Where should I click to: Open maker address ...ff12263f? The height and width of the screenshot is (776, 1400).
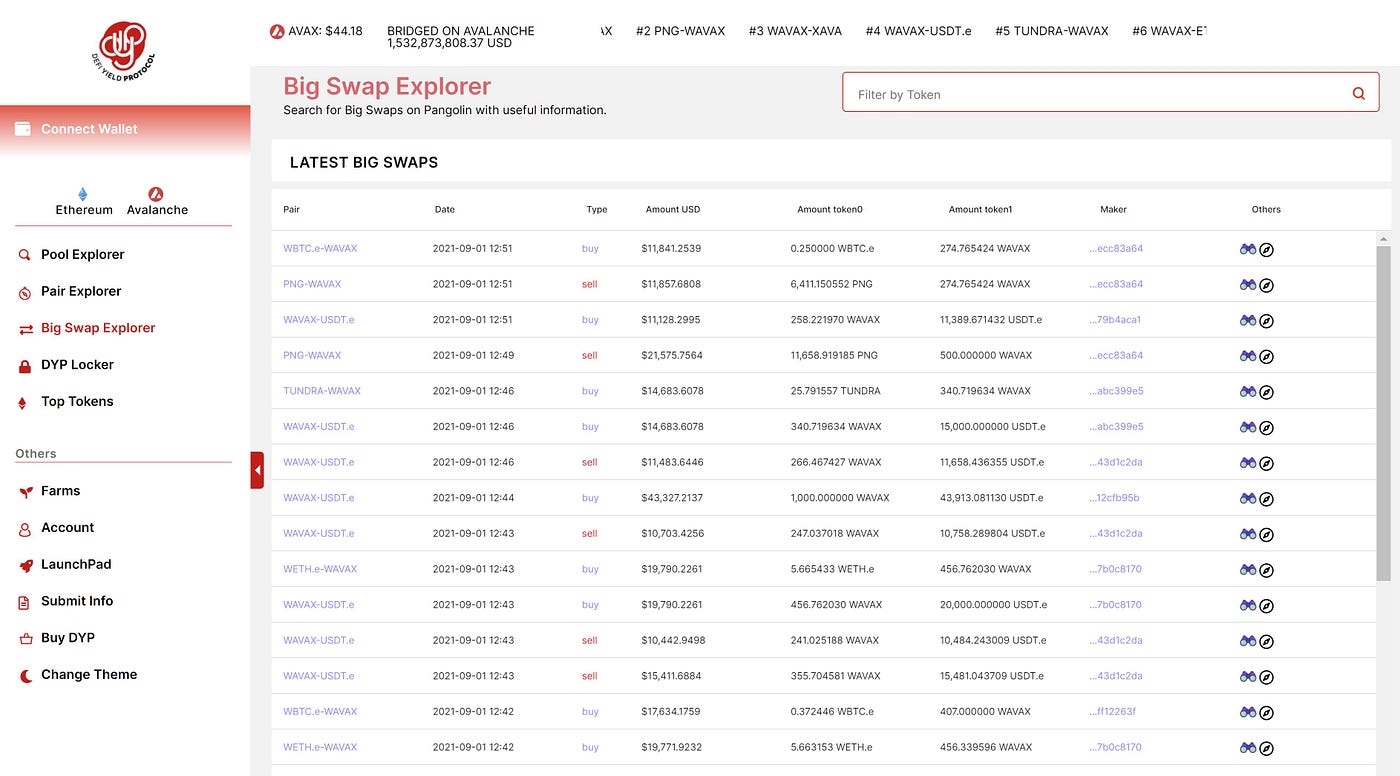click(x=1112, y=712)
